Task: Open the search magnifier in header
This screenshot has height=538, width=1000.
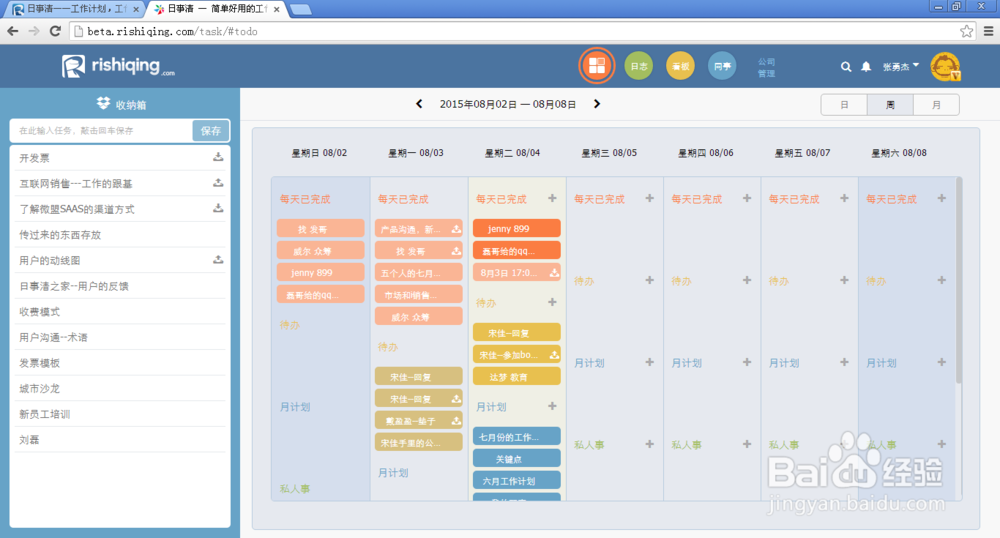Action: point(846,66)
